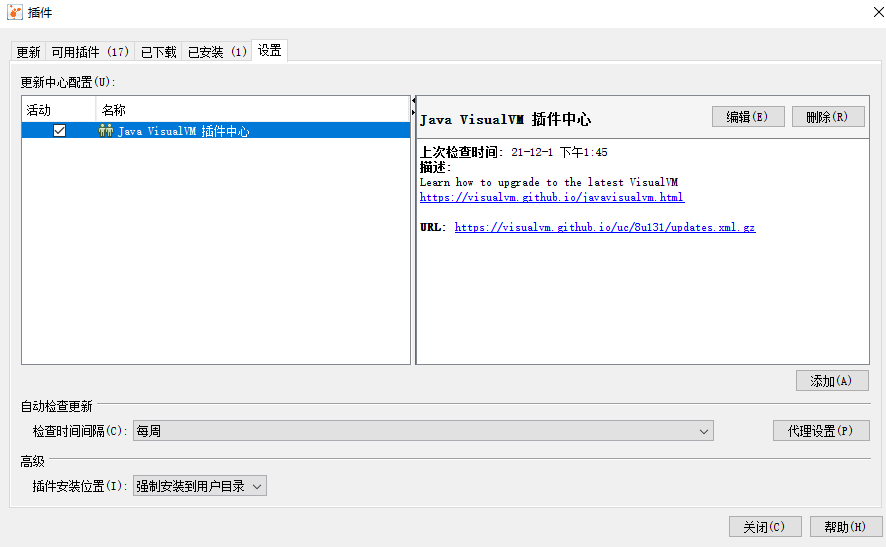Expand the 检查时间间隔 dropdown showing 每周
The width and height of the screenshot is (886, 547).
(x=423, y=431)
